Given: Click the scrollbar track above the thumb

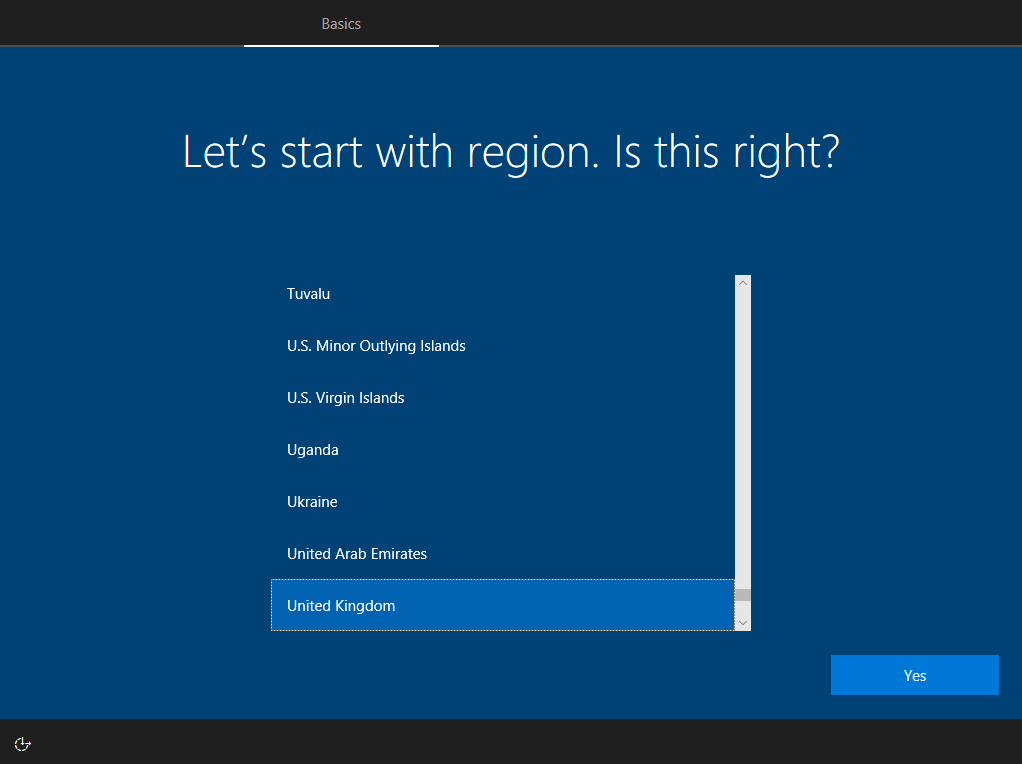Looking at the screenshot, I should (x=742, y=440).
